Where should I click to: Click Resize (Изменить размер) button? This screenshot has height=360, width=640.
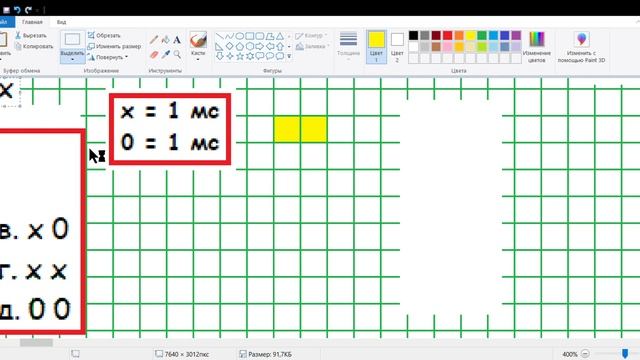tap(114, 46)
